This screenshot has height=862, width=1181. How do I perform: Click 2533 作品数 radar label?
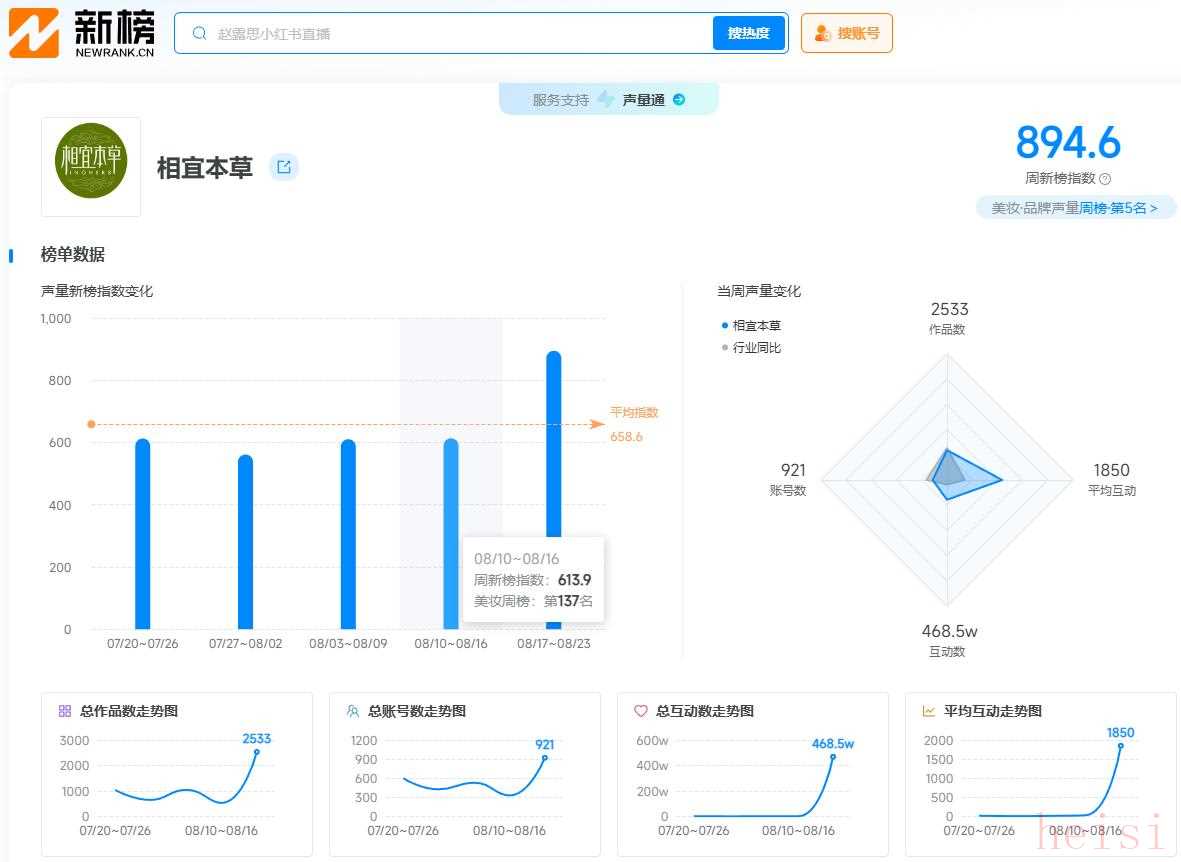tap(948, 318)
